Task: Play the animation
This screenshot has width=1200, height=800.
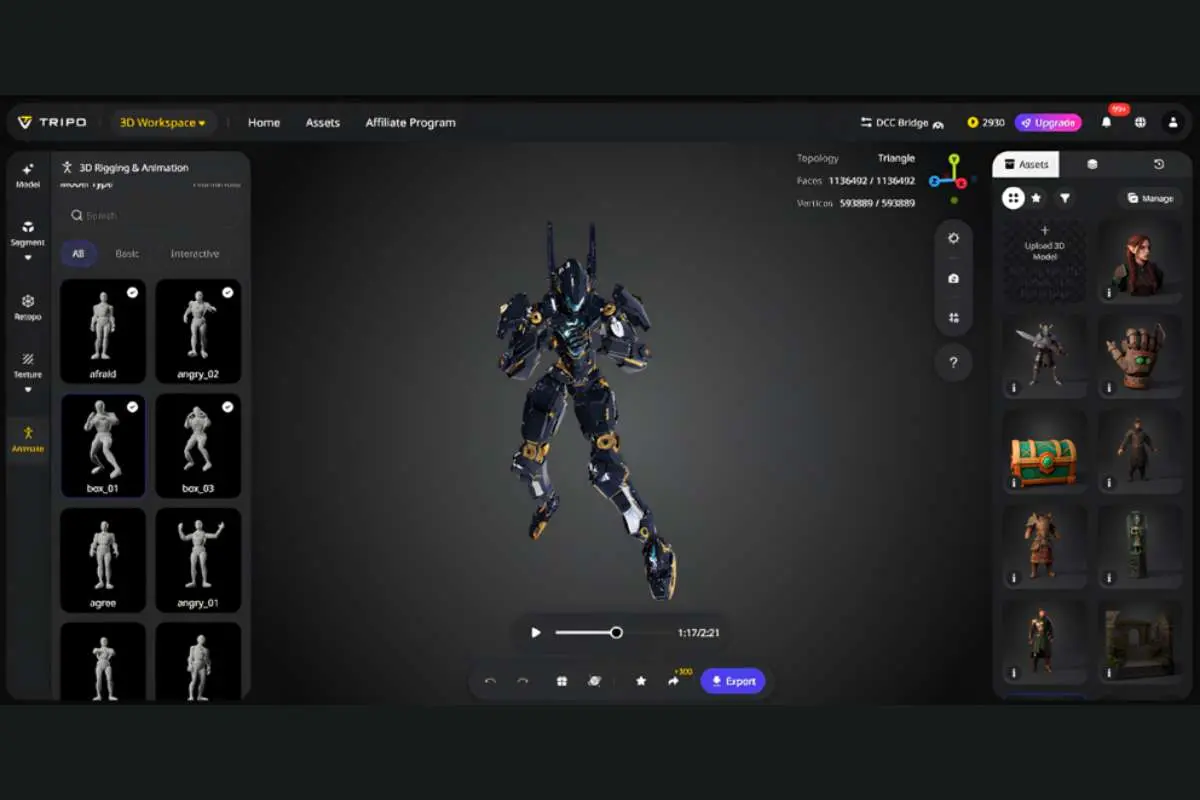Action: [x=536, y=632]
